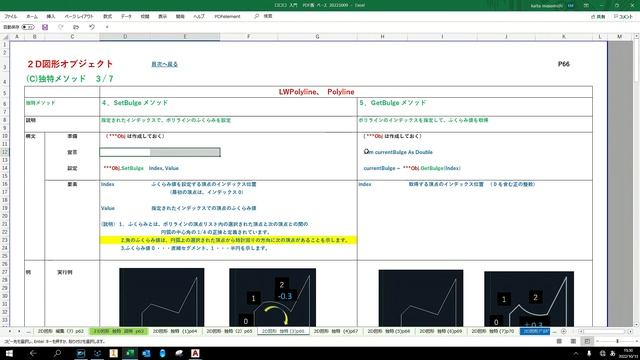Switch to the '2D図形 独特 (1)p64' sheet tab
Screen dimensions: 640x360
(x=175, y=331)
